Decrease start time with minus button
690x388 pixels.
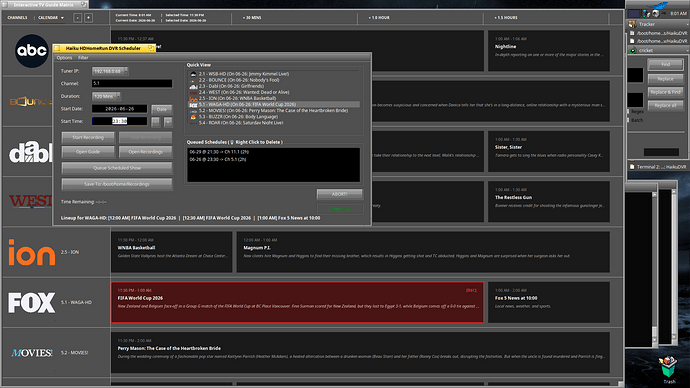[x=155, y=121]
